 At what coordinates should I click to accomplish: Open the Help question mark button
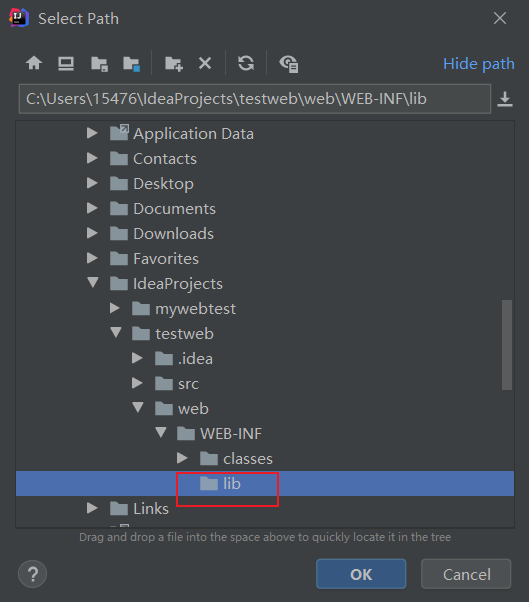(33, 574)
